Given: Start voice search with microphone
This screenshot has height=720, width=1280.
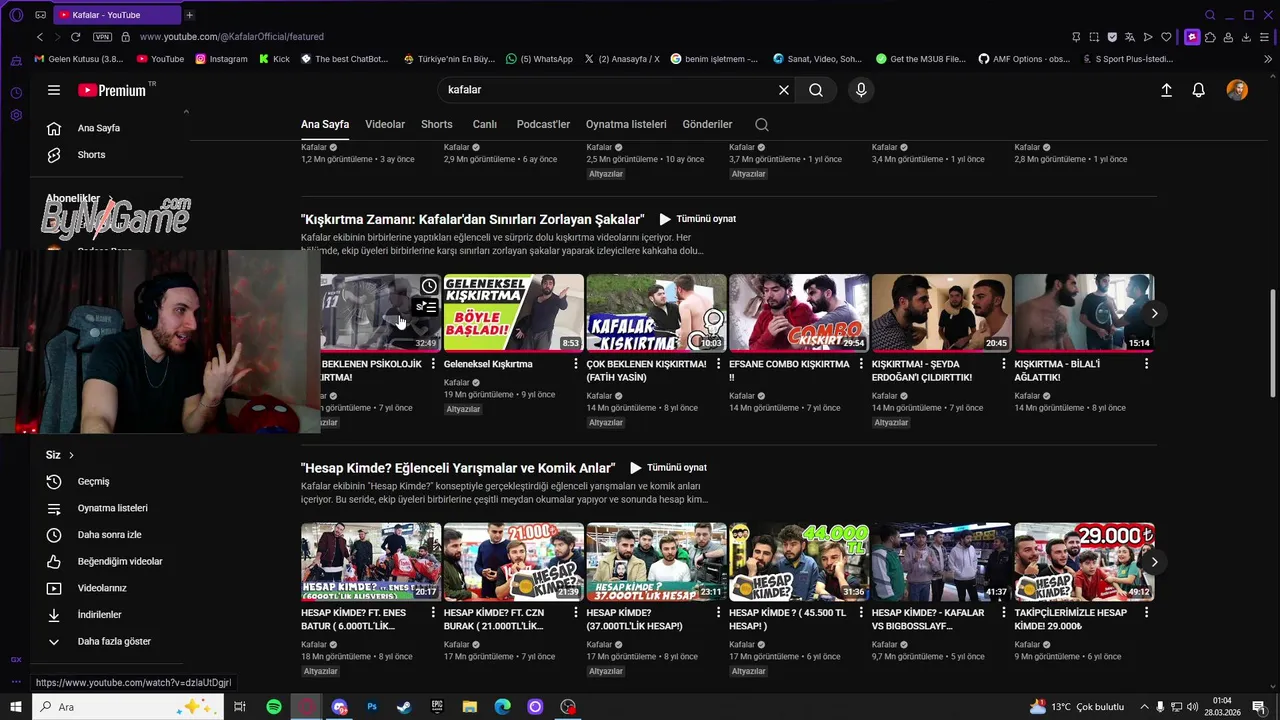Looking at the screenshot, I should click(x=861, y=90).
